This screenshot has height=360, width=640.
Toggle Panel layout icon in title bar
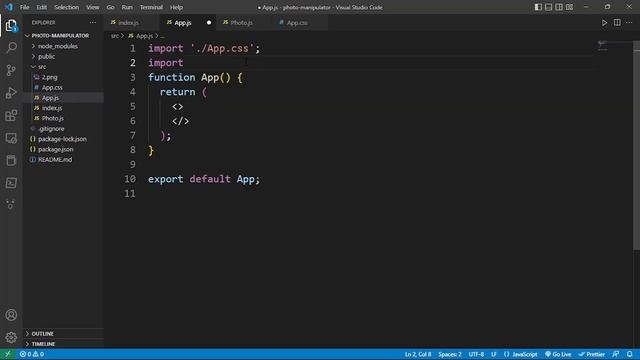[x=549, y=7]
